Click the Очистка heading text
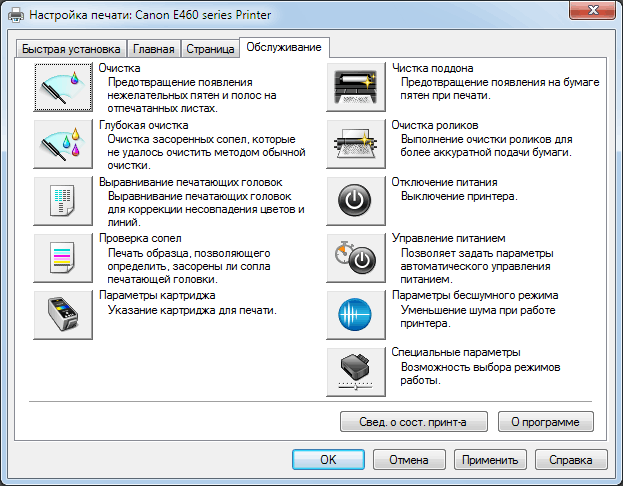This screenshot has height=486, width=623. [x=120, y=68]
